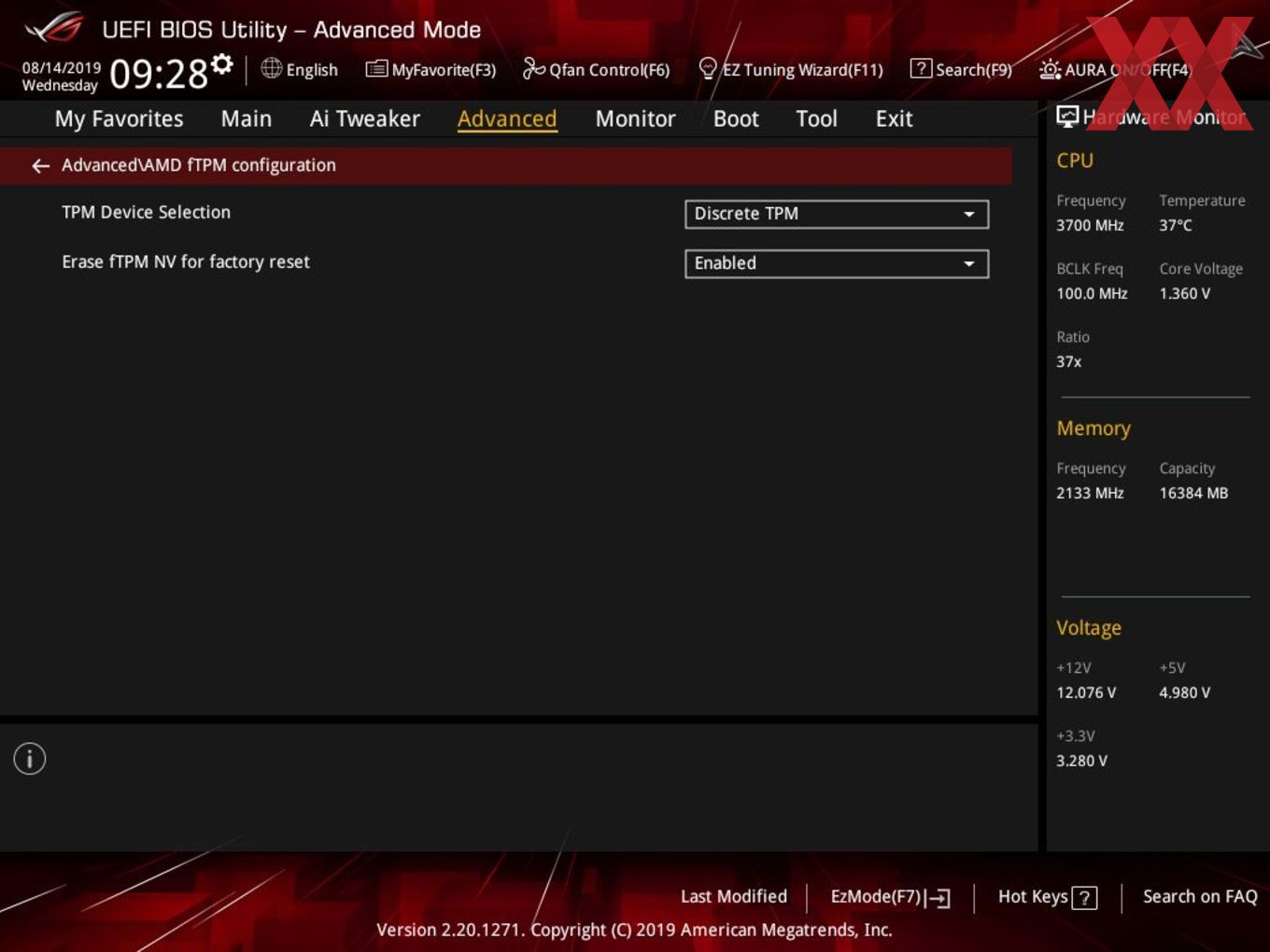Click the +5V 4.980 V value
This screenshot has width=1270, height=952.
click(x=1185, y=693)
